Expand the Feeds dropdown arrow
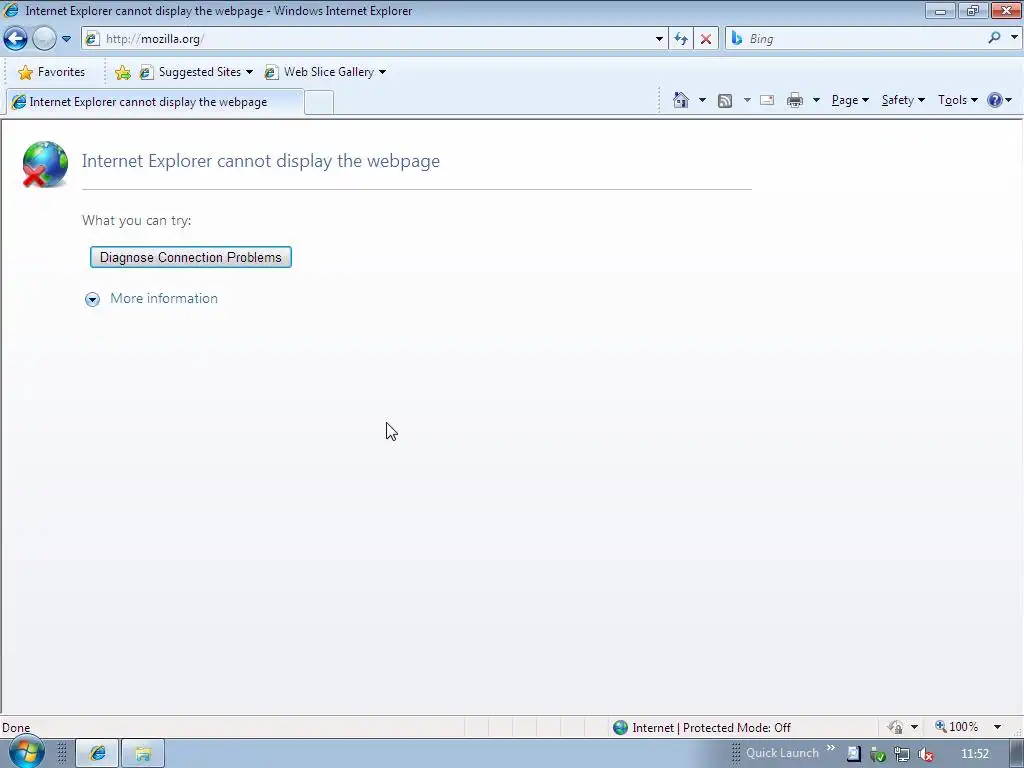The image size is (1024, 768). click(746, 100)
